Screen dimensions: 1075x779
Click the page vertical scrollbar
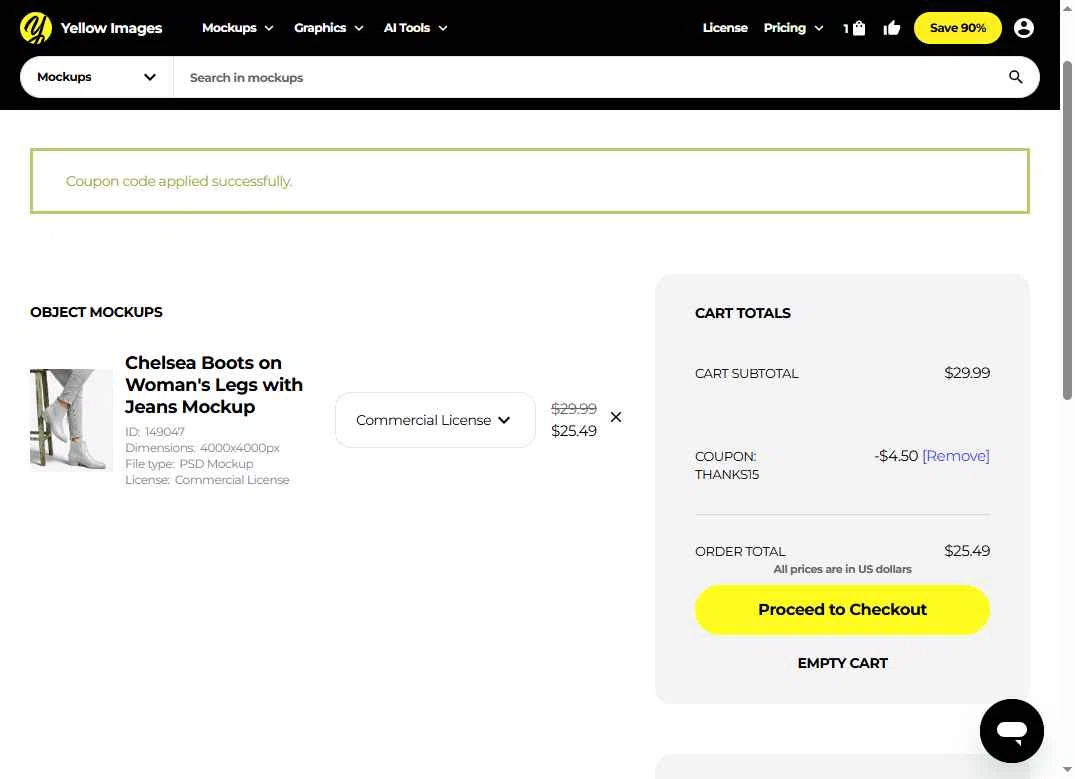point(1067,230)
